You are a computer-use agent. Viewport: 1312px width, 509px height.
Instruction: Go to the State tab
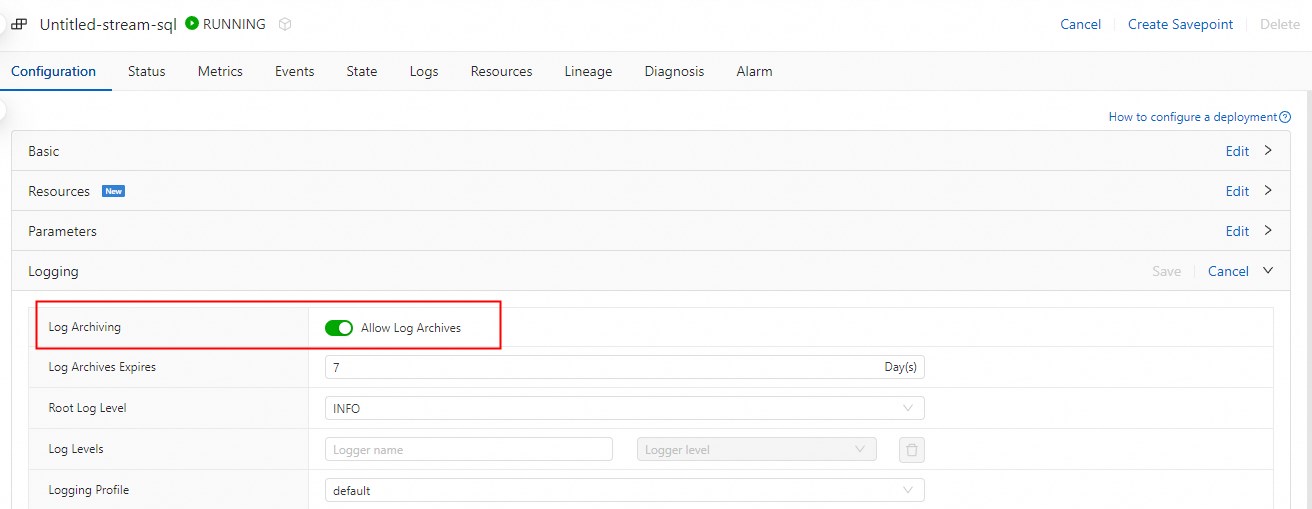[x=362, y=72]
